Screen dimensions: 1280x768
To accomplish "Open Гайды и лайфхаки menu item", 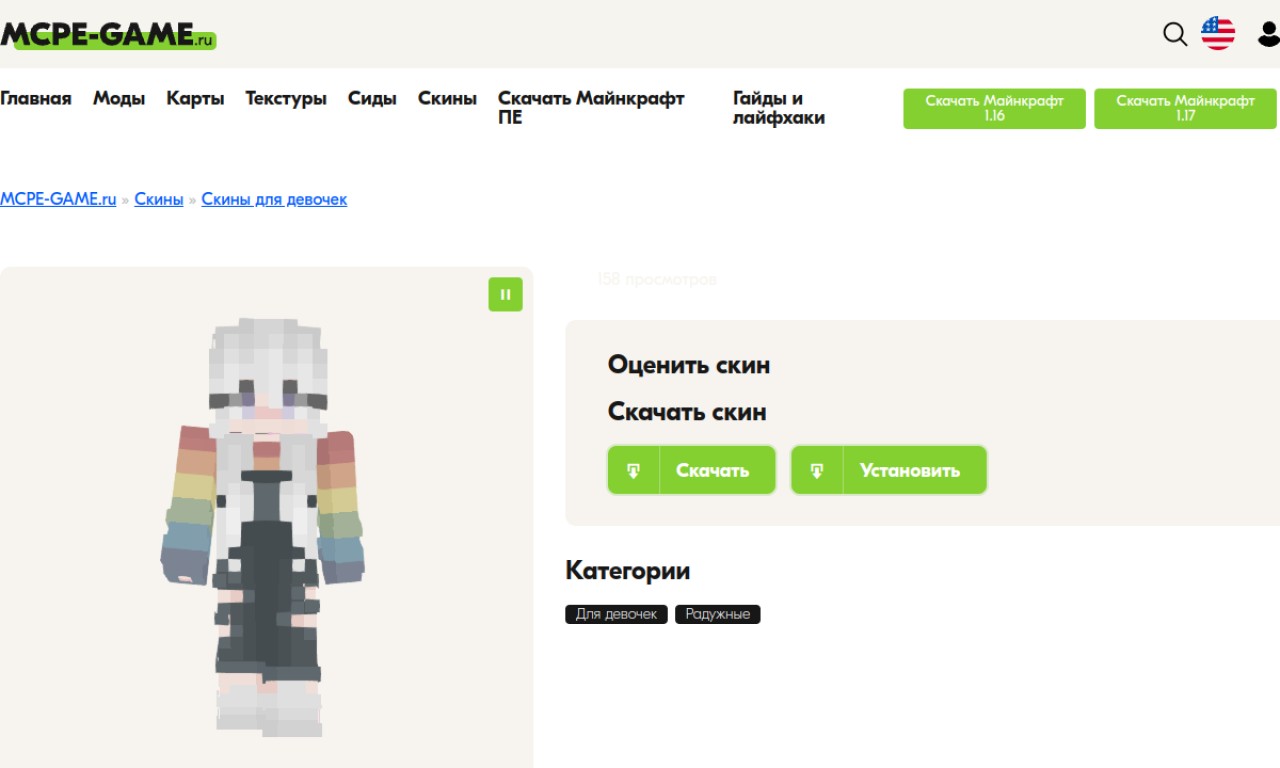I will coord(779,108).
